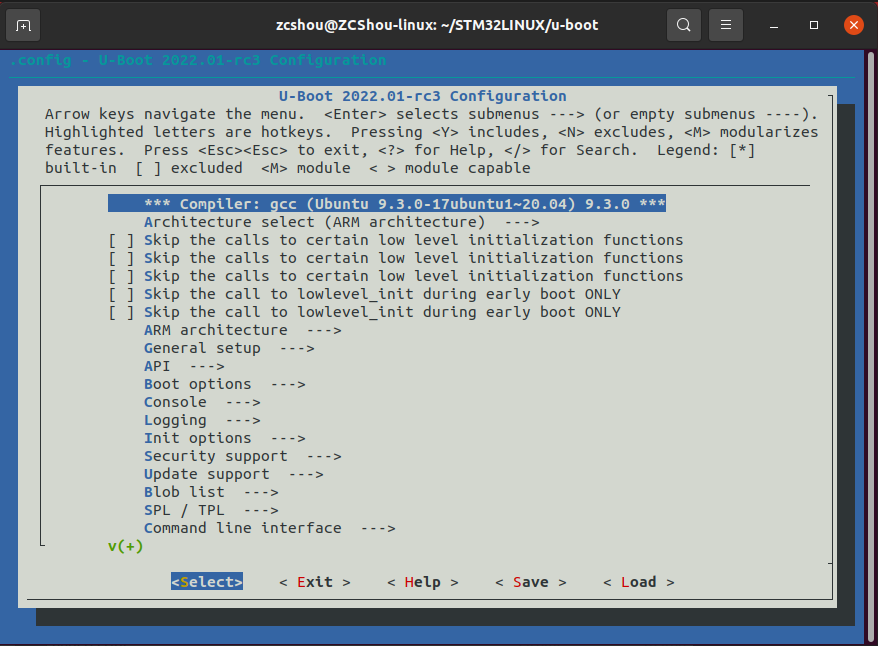Click the terminal window title text
This screenshot has width=878, height=646.
click(437, 25)
